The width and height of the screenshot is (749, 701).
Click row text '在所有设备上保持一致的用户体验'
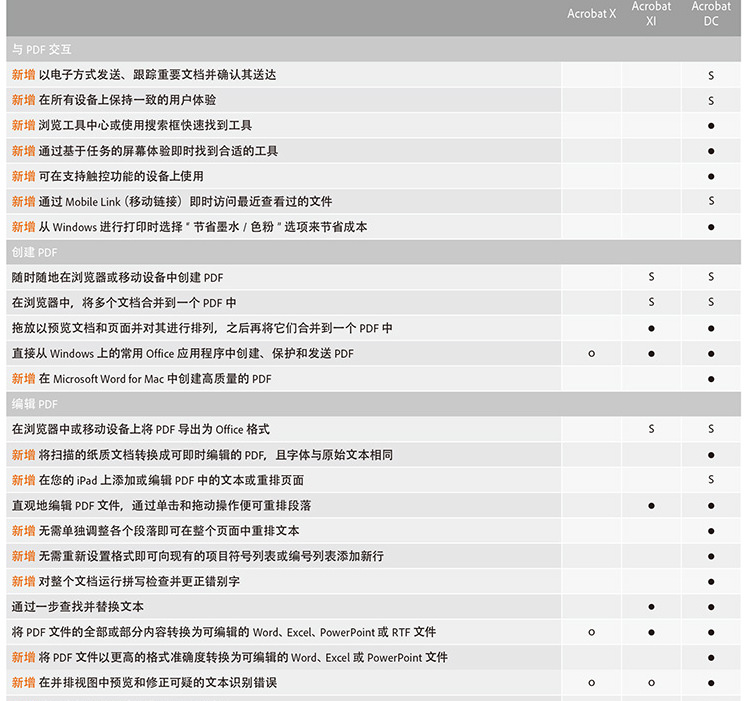[127, 100]
